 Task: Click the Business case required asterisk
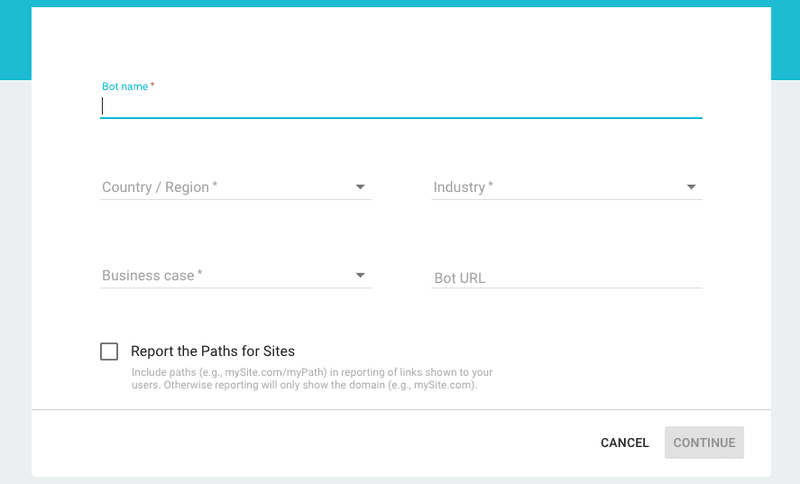tap(200, 274)
